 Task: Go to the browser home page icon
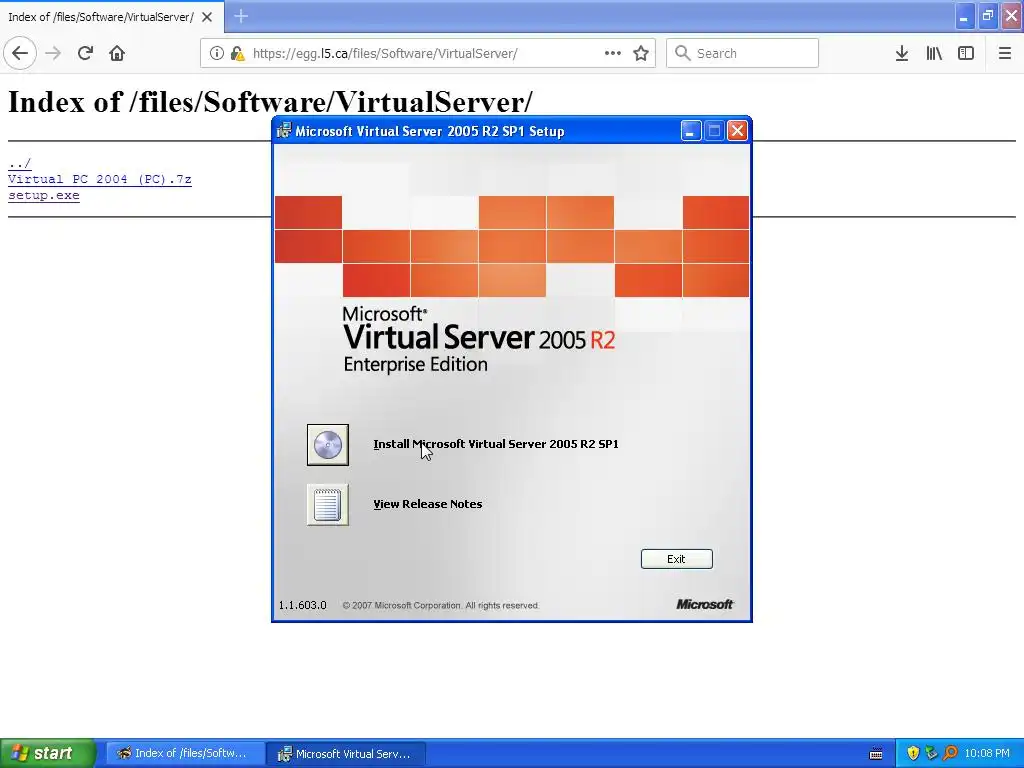click(117, 53)
